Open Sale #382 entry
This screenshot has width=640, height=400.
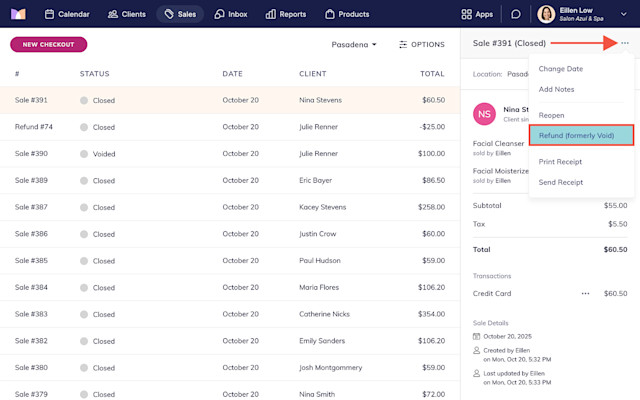(230, 341)
